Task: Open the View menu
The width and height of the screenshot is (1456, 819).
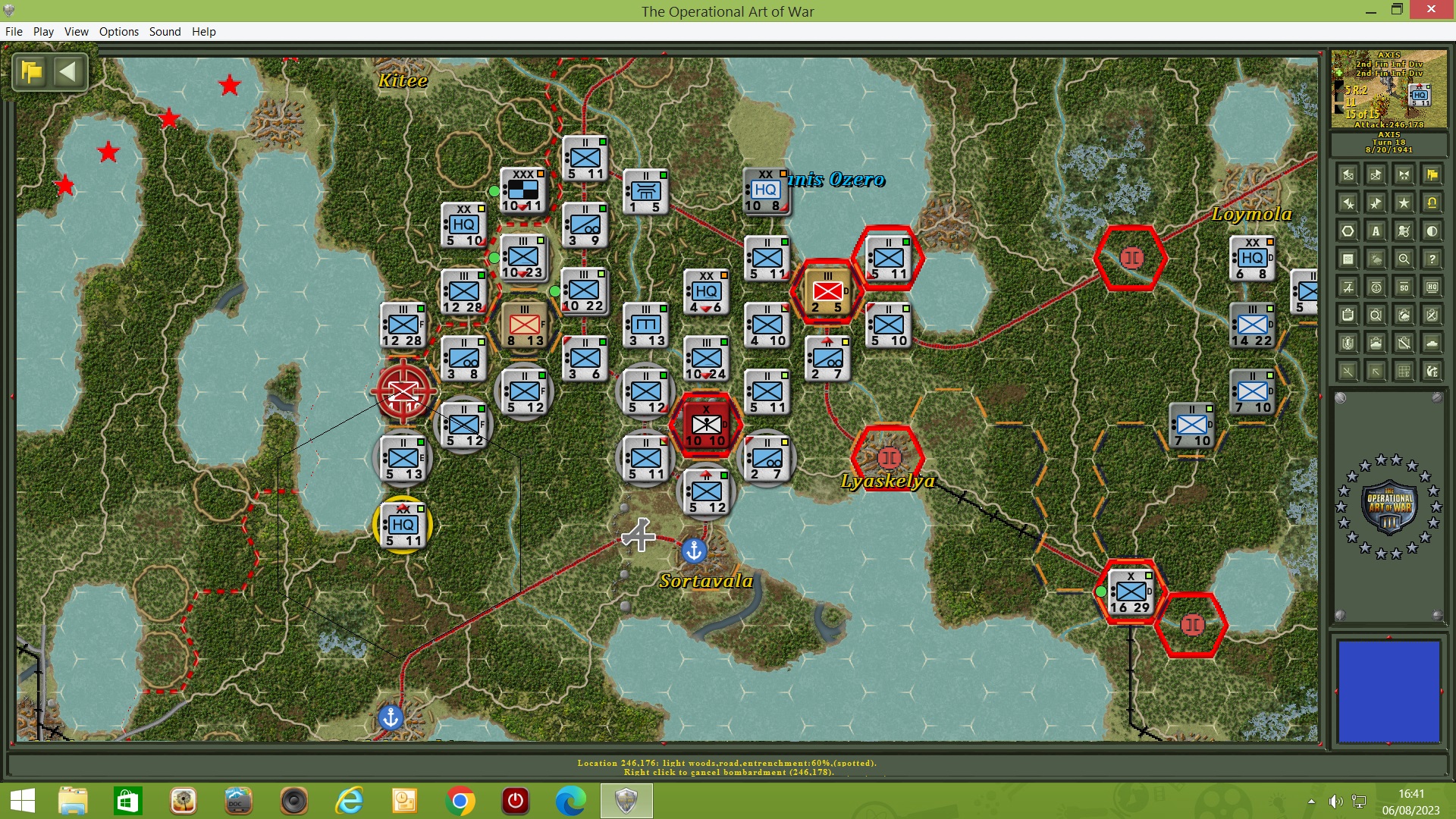Action: [76, 31]
